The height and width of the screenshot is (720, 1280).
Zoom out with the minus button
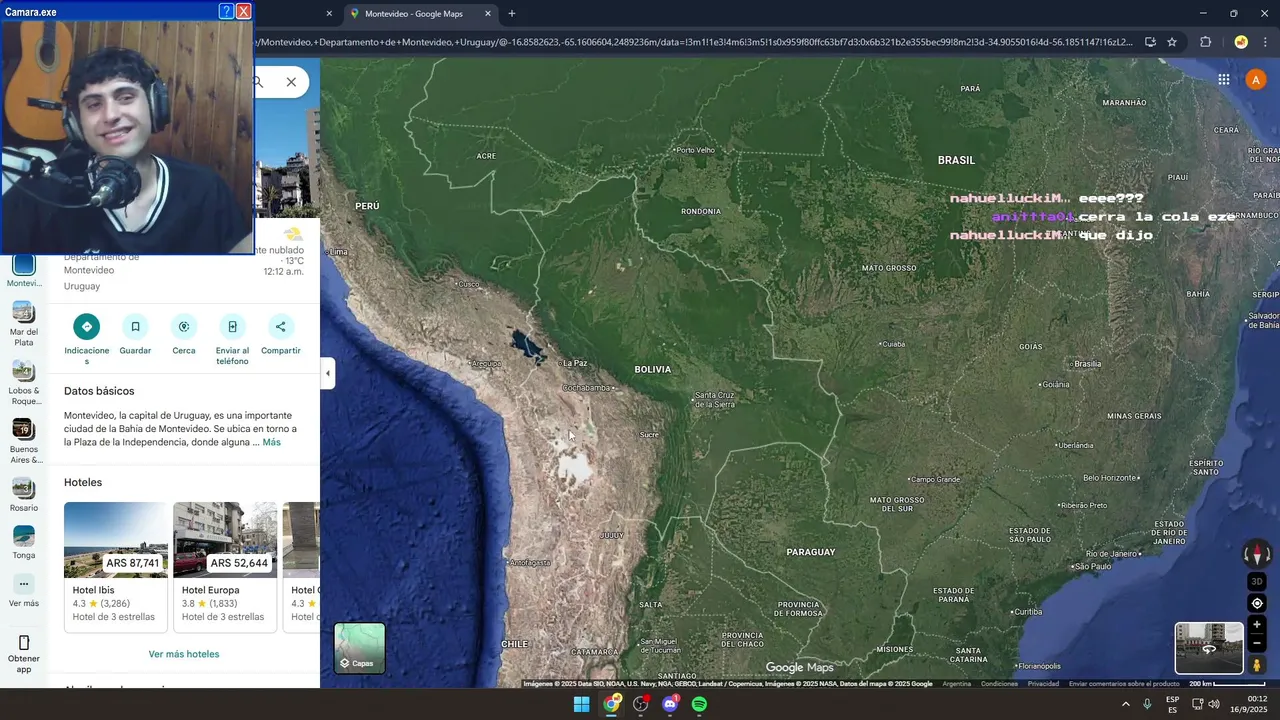pyautogui.click(x=1257, y=644)
